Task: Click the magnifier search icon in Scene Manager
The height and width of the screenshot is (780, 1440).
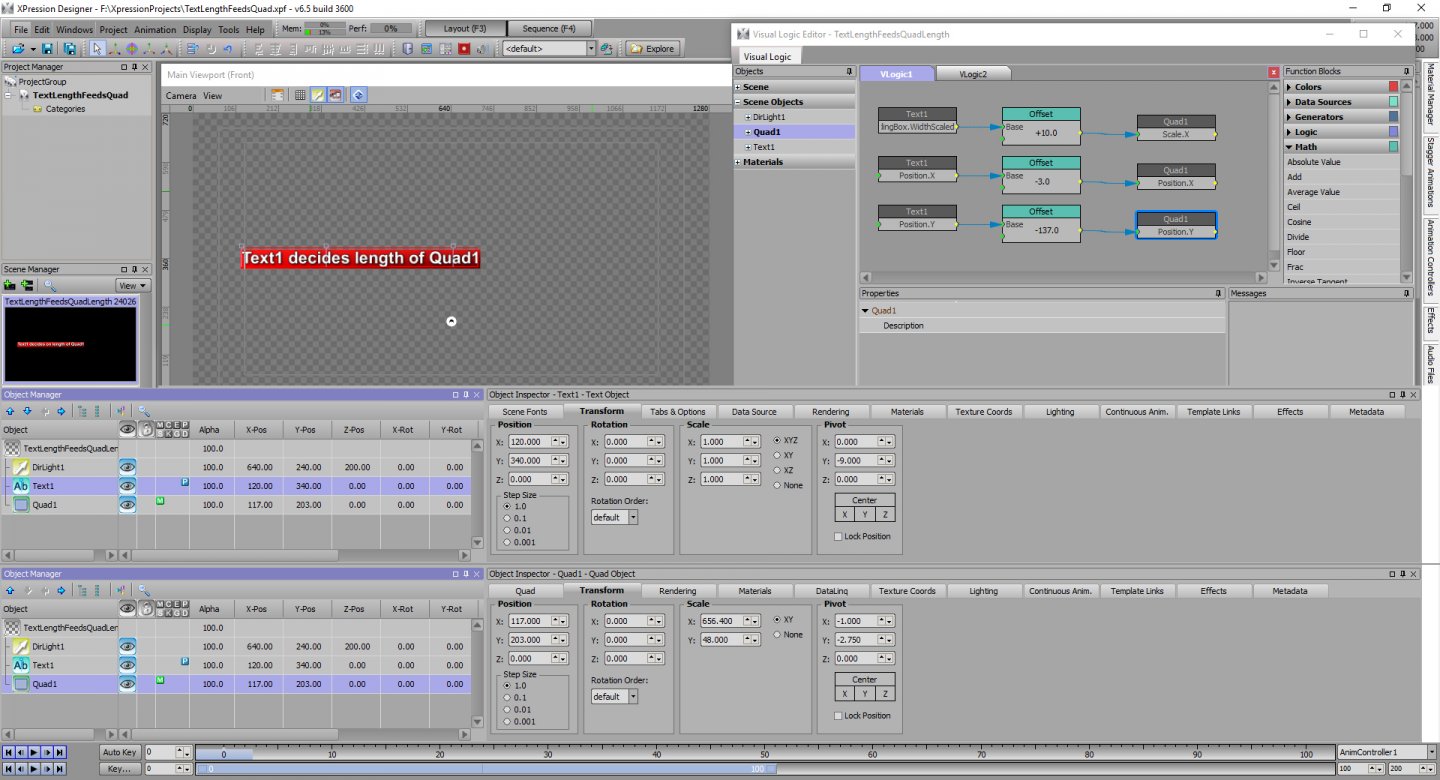Action: point(50,285)
